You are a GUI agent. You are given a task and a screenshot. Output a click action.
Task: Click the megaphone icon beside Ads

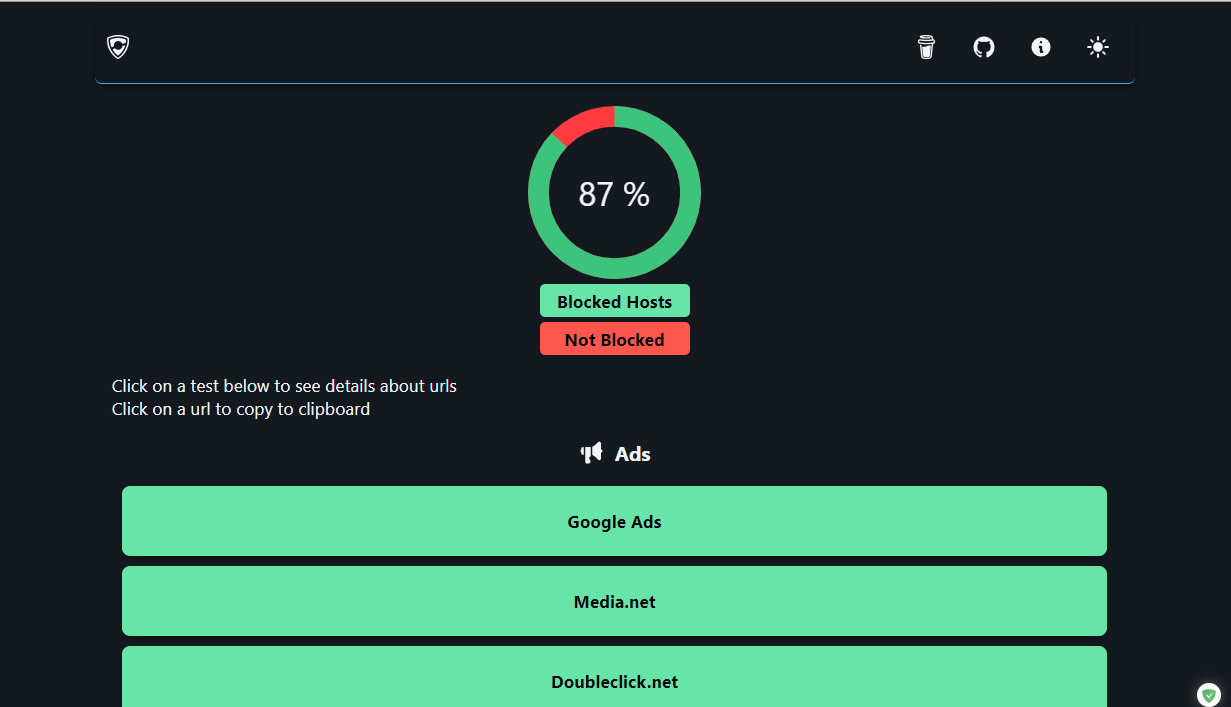point(591,454)
